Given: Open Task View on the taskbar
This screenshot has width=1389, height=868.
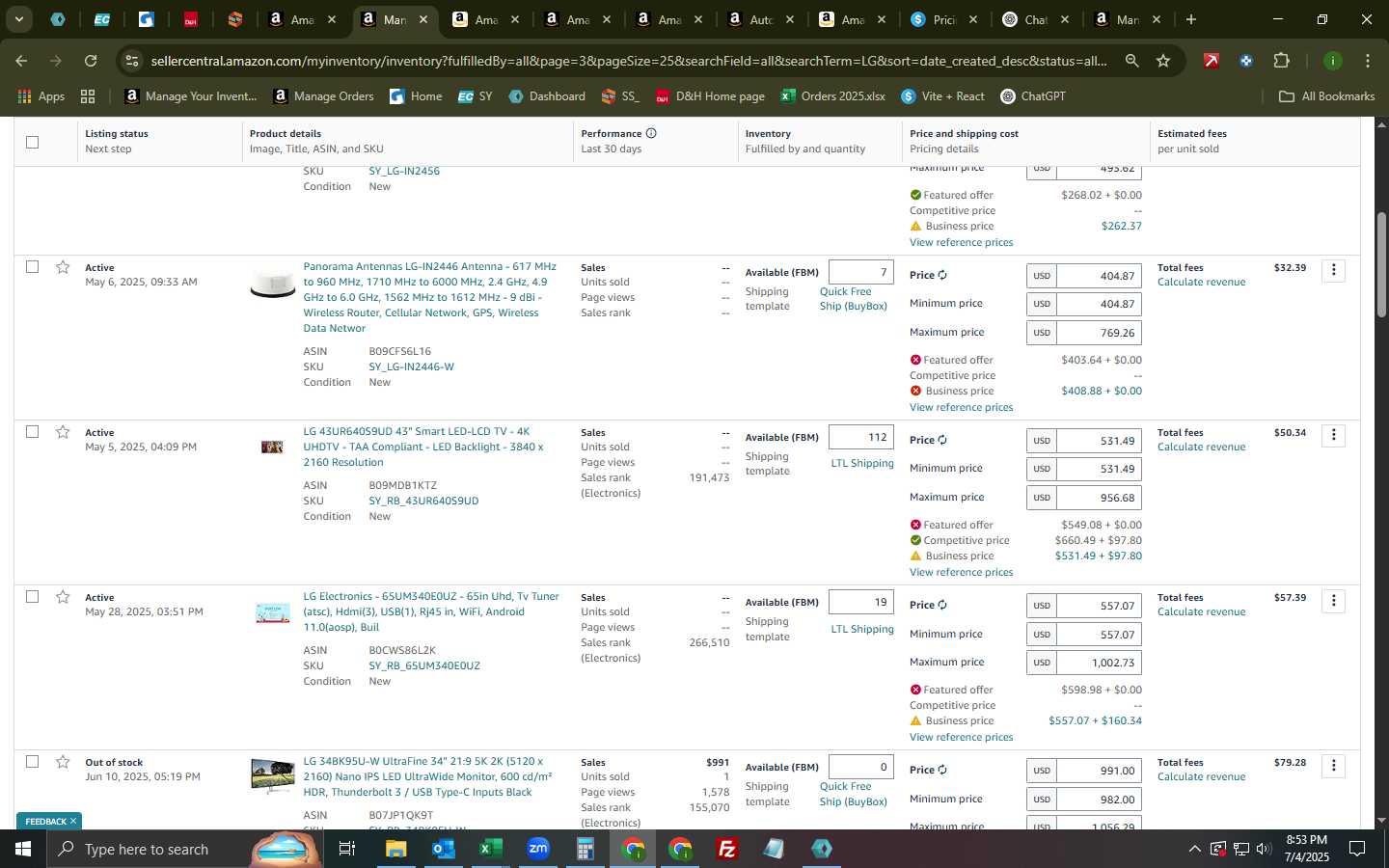Looking at the screenshot, I should (346, 849).
